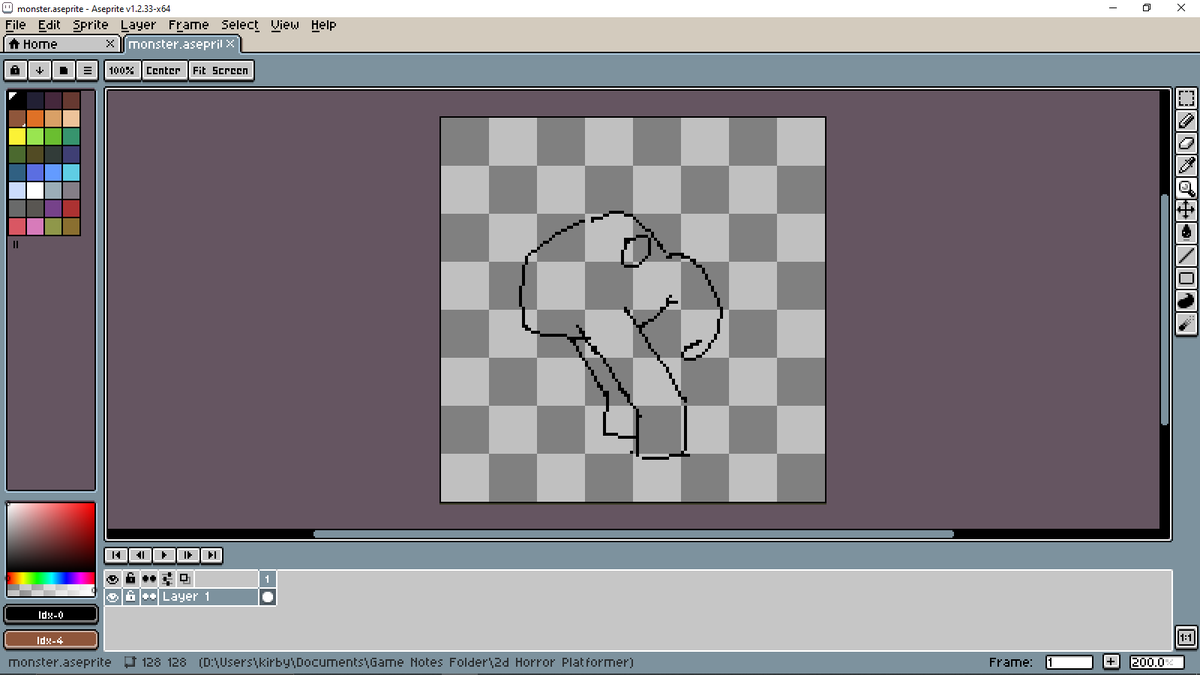Open the Edit menu
The width and height of the screenshot is (1200, 675).
pyautogui.click(x=49, y=25)
